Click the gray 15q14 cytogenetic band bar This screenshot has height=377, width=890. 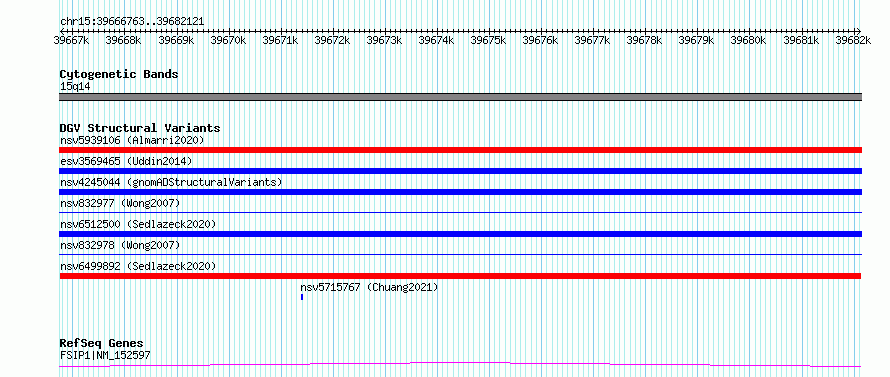[x=460, y=97]
